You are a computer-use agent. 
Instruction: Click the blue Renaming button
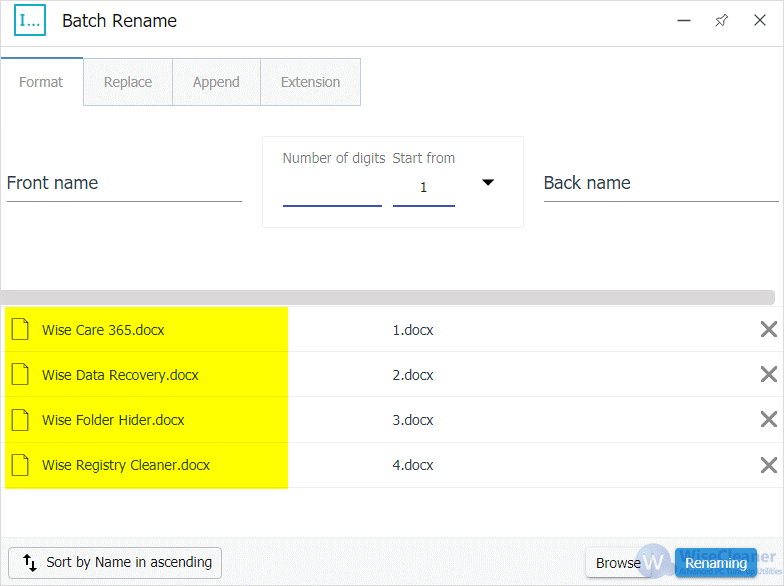(x=716, y=563)
